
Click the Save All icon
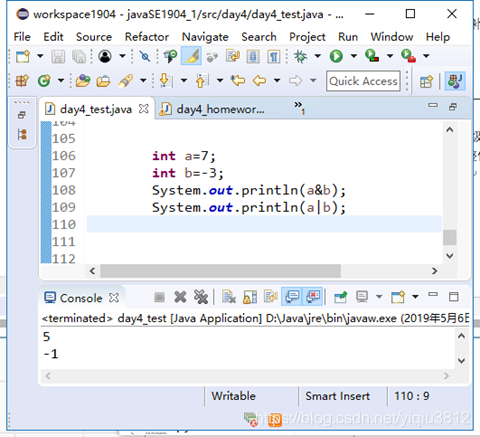pyautogui.click(x=79, y=56)
